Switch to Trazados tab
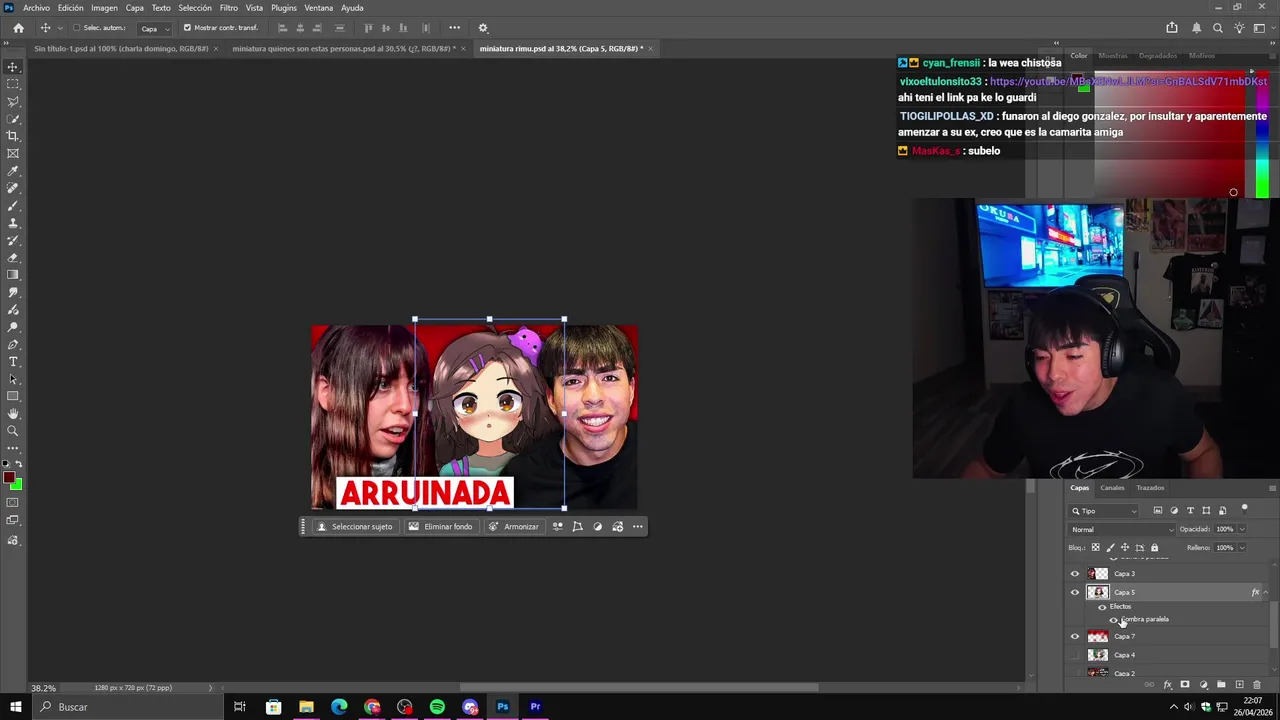This screenshot has width=1280, height=720. point(1150,488)
